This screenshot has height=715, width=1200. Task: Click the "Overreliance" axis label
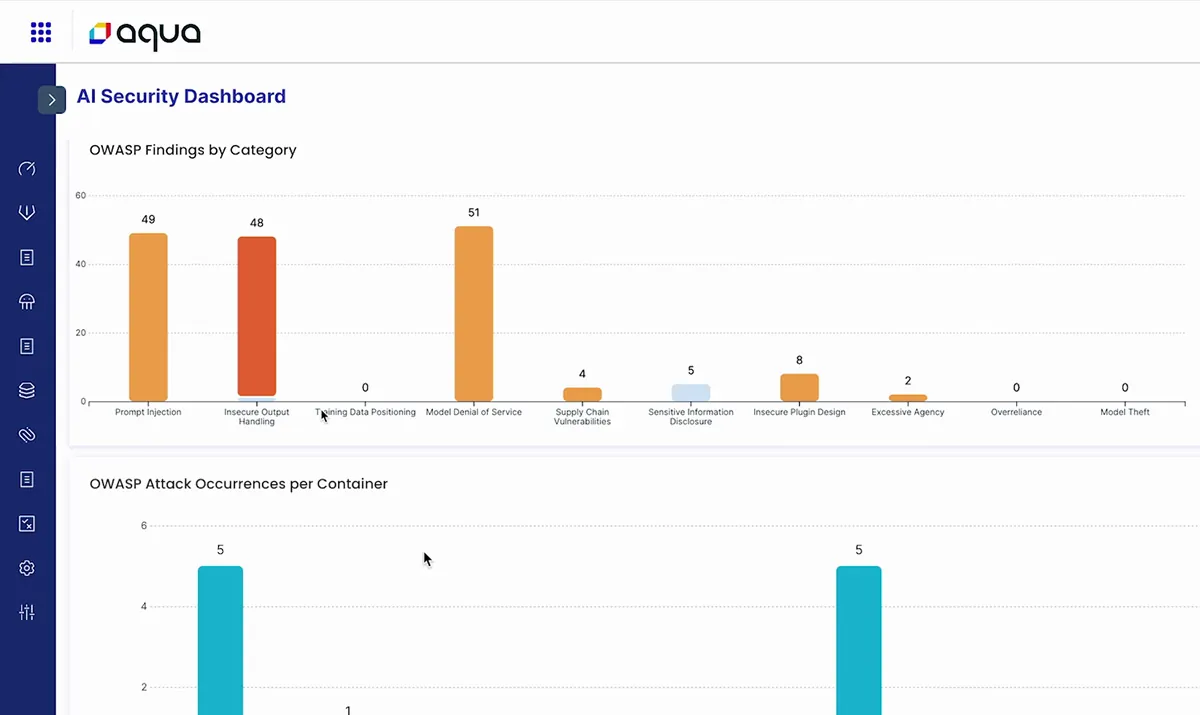click(x=1016, y=412)
